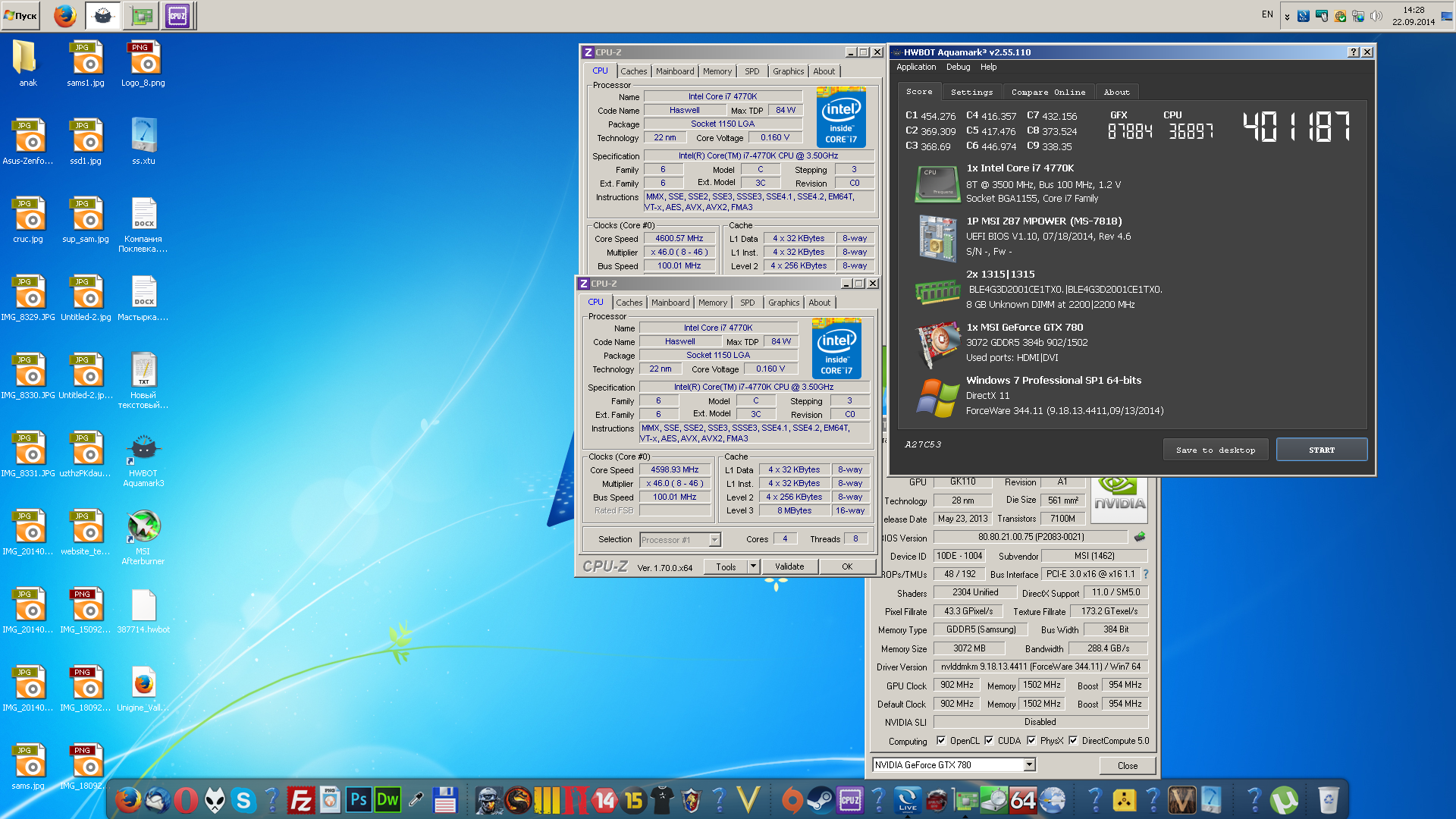Viewport: 1456px width, 819px height.
Task: Open Firefox from the bottom dock
Action: point(127,799)
